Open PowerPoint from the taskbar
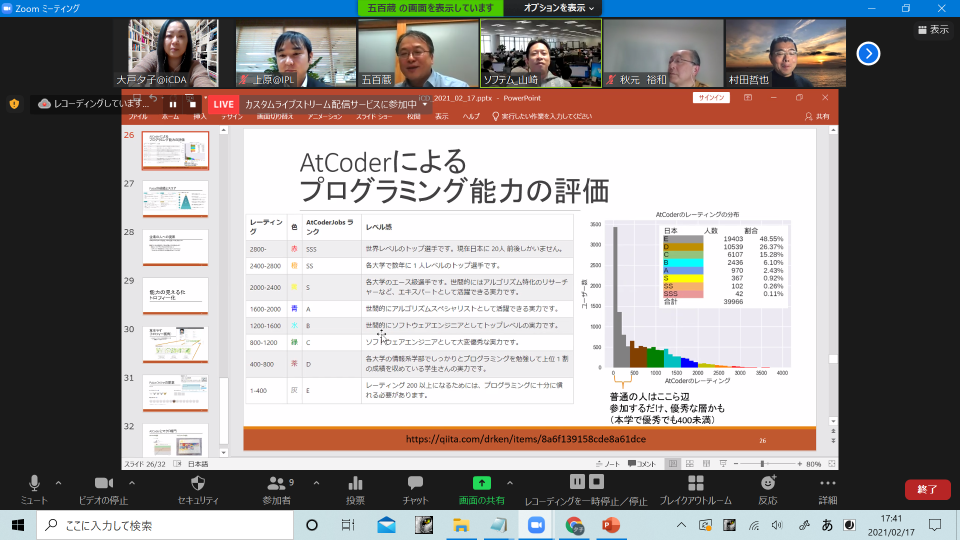960x540 pixels. (610, 525)
